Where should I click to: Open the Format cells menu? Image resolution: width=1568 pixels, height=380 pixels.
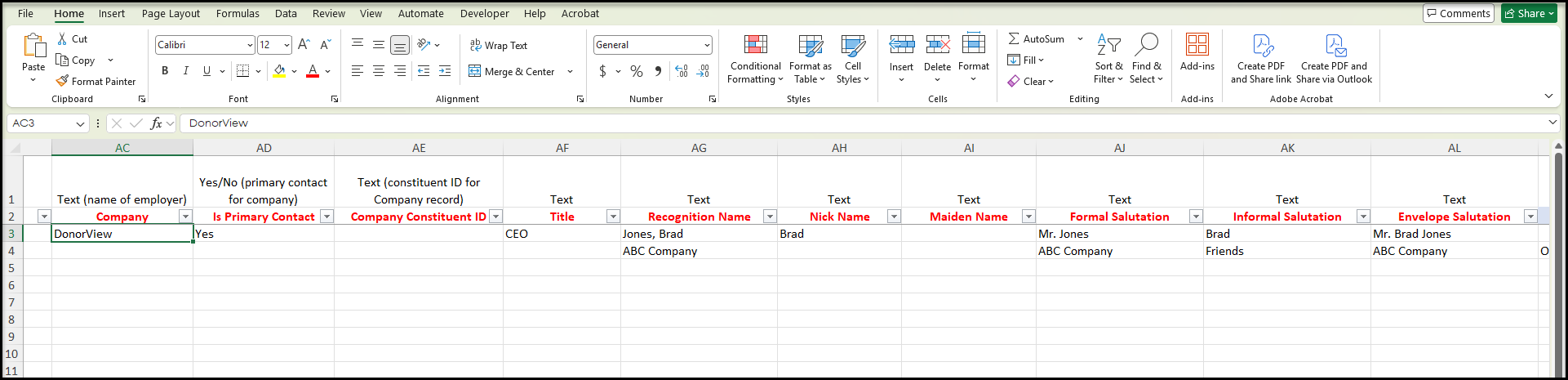(x=973, y=59)
